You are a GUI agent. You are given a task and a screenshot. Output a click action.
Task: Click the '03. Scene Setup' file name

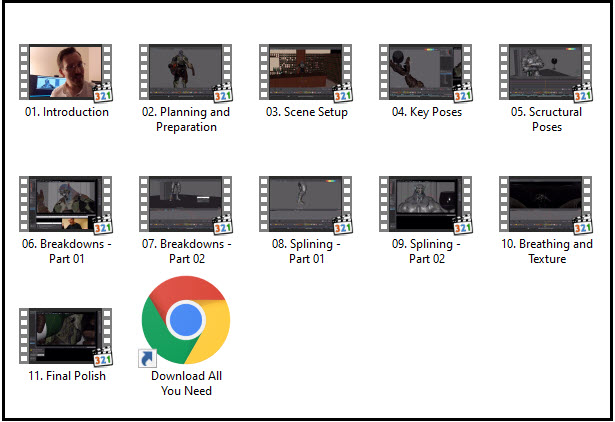tap(307, 112)
